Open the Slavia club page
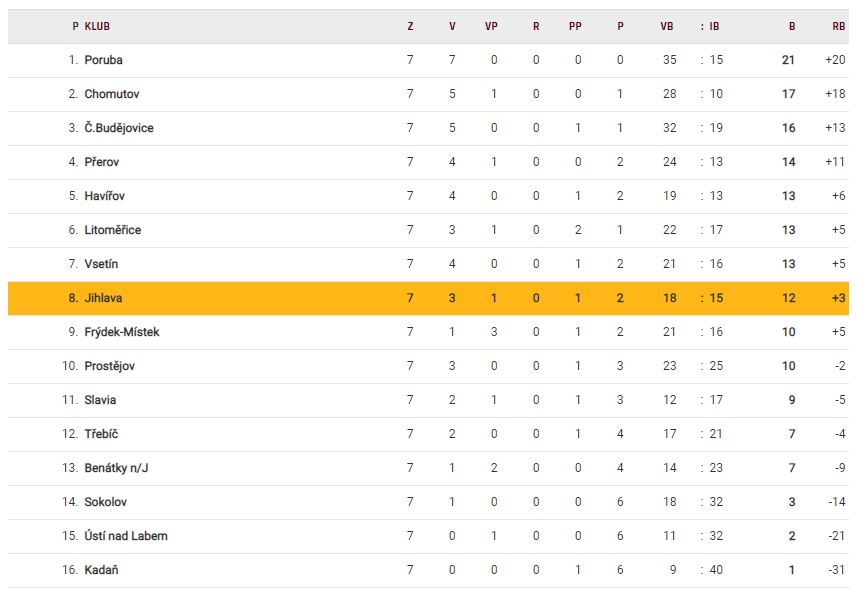864x589 pixels. tap(100, 400)
